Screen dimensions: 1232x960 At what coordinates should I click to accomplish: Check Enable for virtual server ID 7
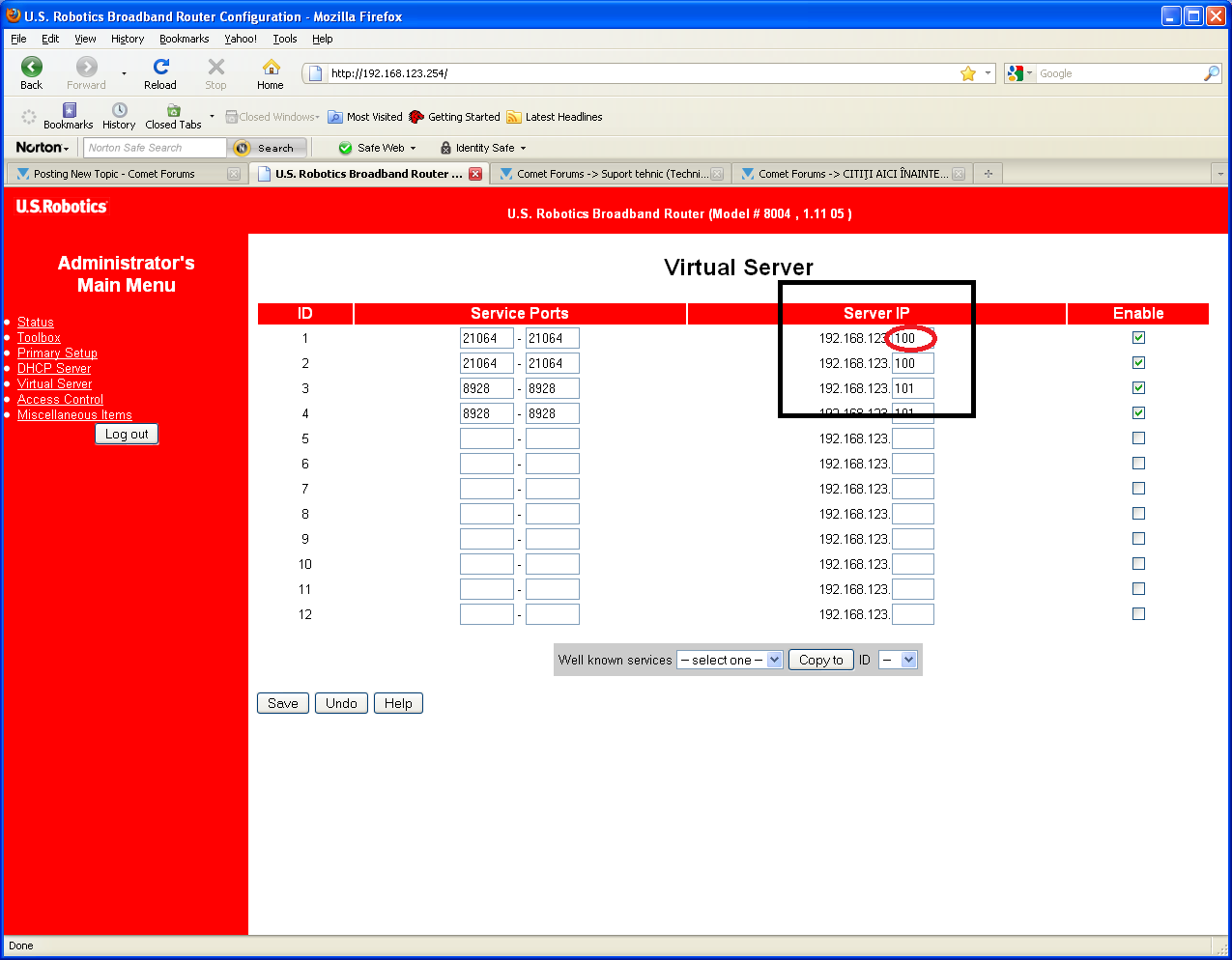click(1138, 489)
